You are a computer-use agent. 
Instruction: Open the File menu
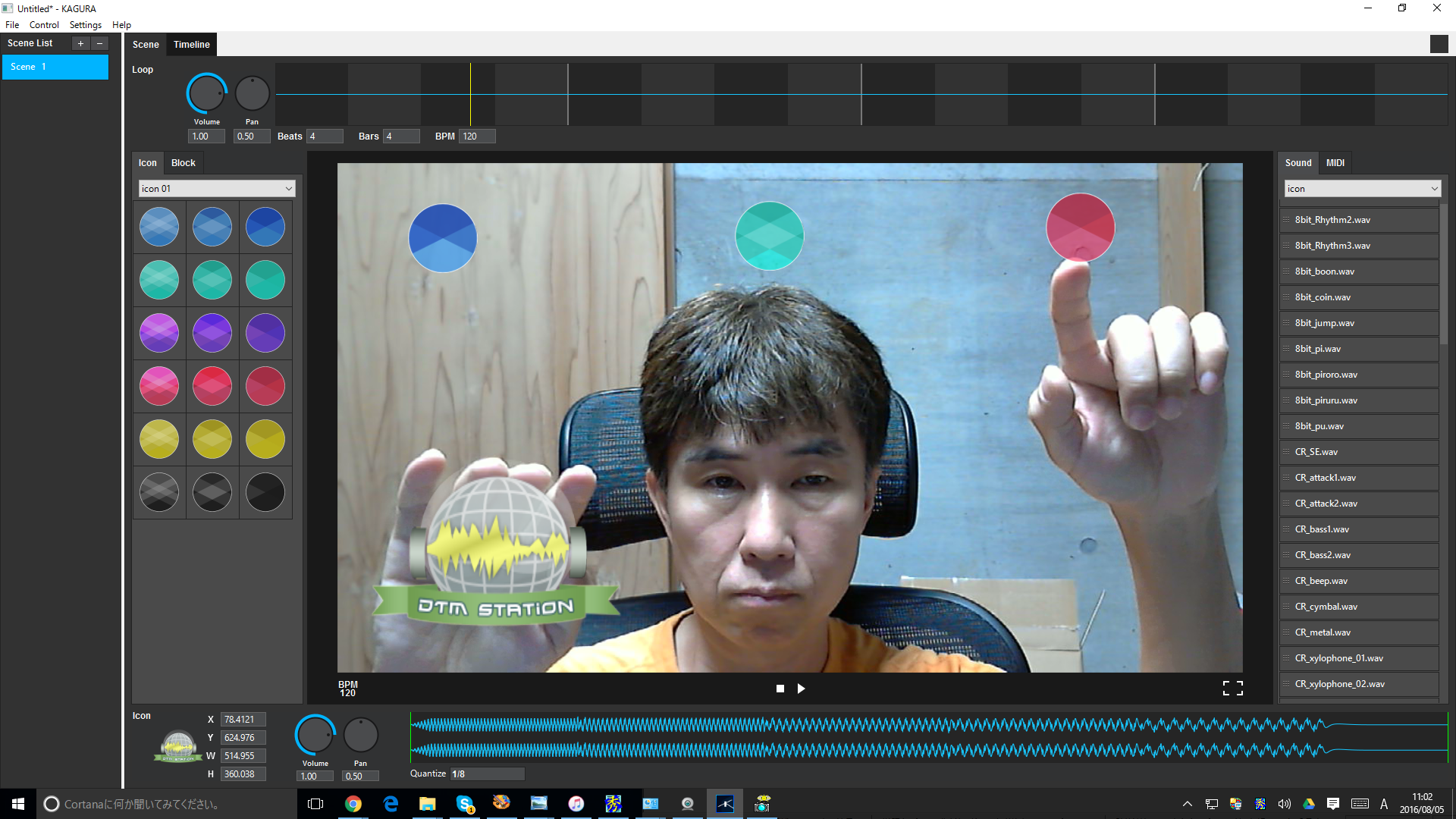point(12,25)
